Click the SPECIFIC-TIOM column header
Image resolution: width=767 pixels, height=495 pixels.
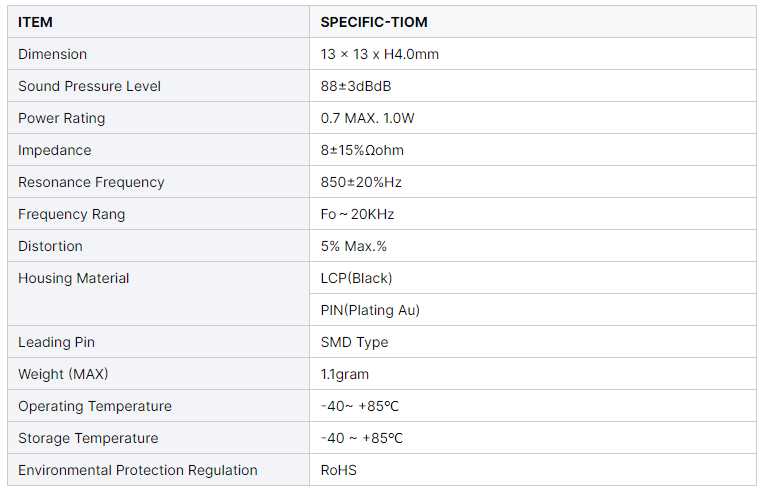click(x=374, y=22)
